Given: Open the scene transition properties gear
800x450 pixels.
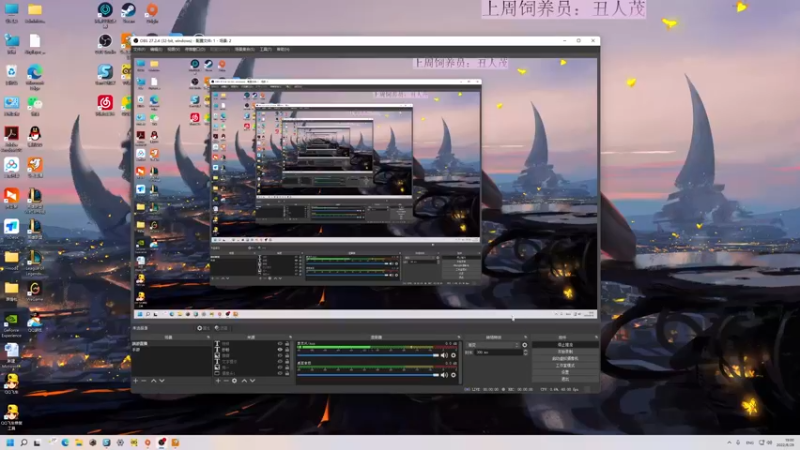Looking at the screenshot, I should click(x=524, y=345).
